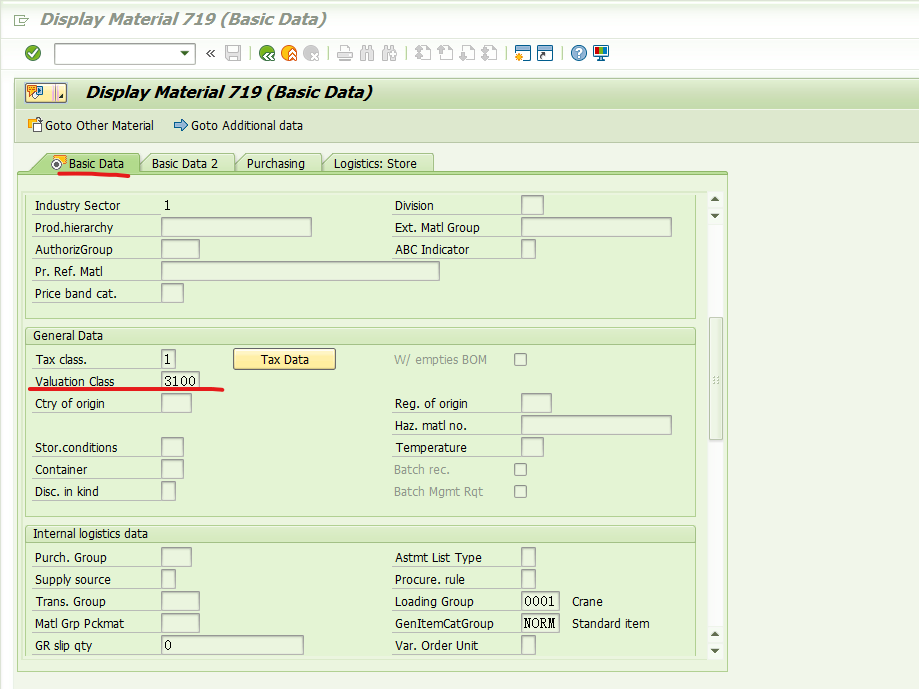The image size is (919, 689).
Task: Click the Tax class. field
Action: click(168, 359)
